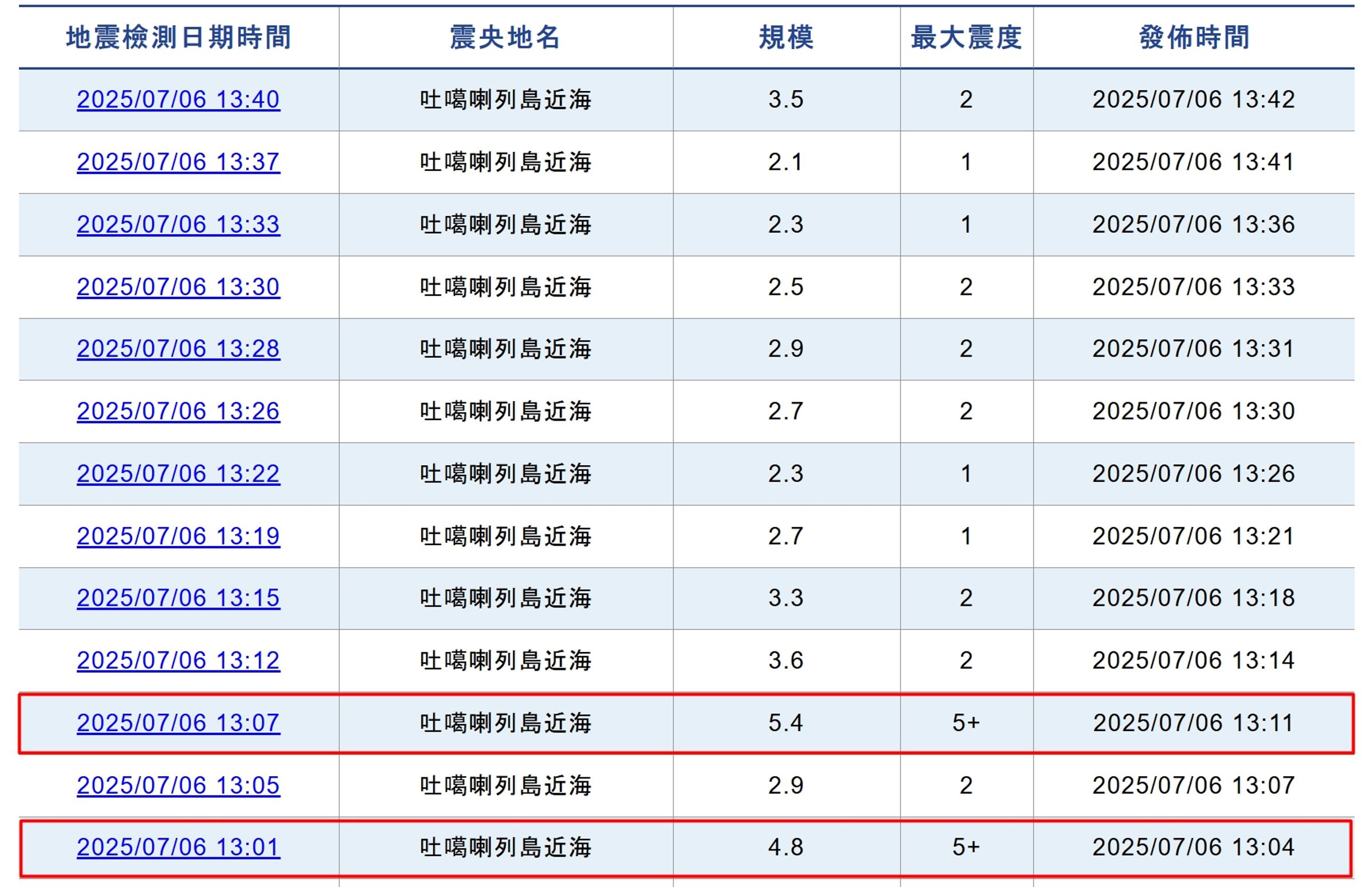1372x887 pixels.
Task: Click publish time 2025/07/06 13:21
Action: click(x=1194, y=536)
